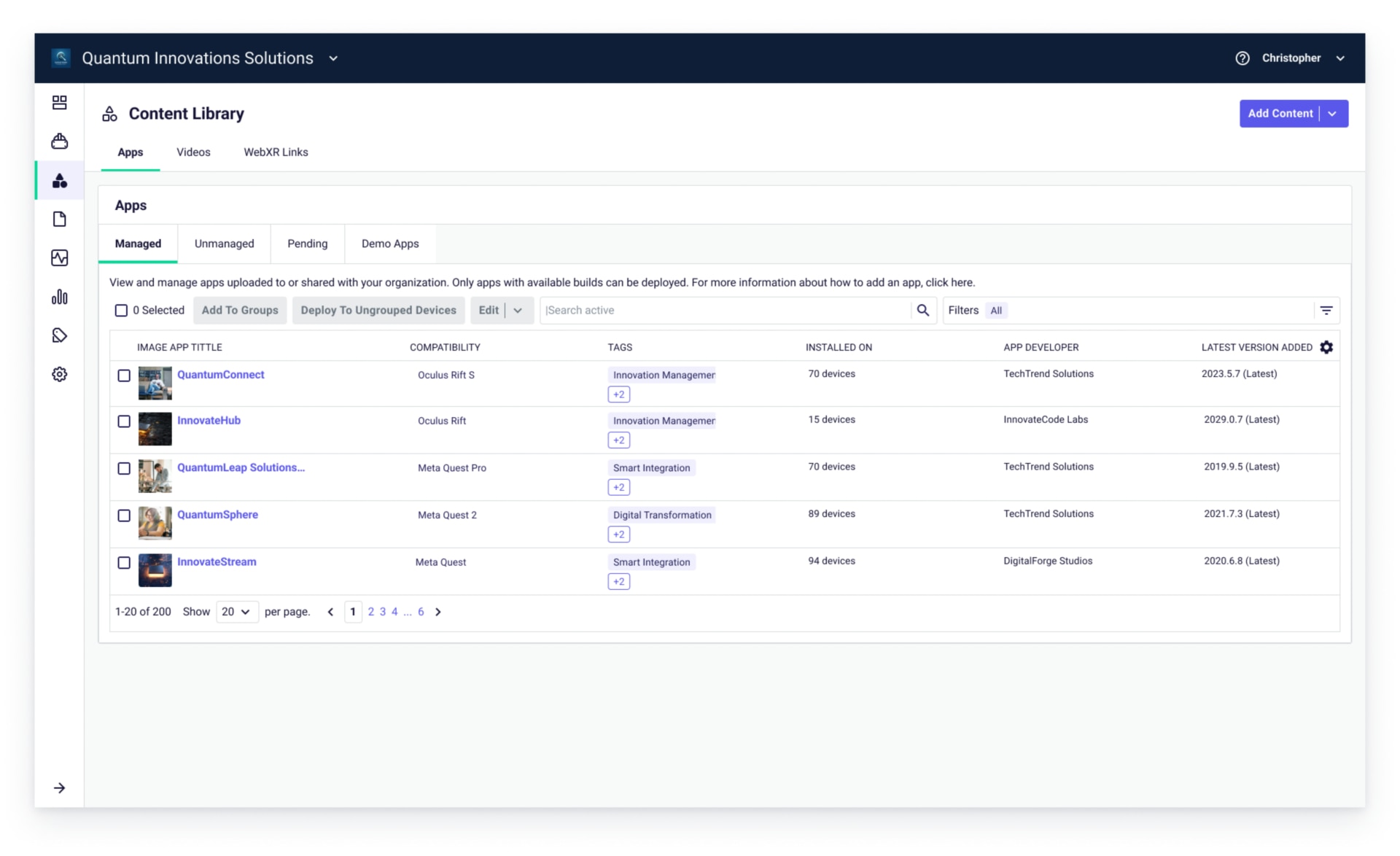1400x856 pixels.
Task: Check the QuantumConnect row checkbox
Action: pos(123,376)
